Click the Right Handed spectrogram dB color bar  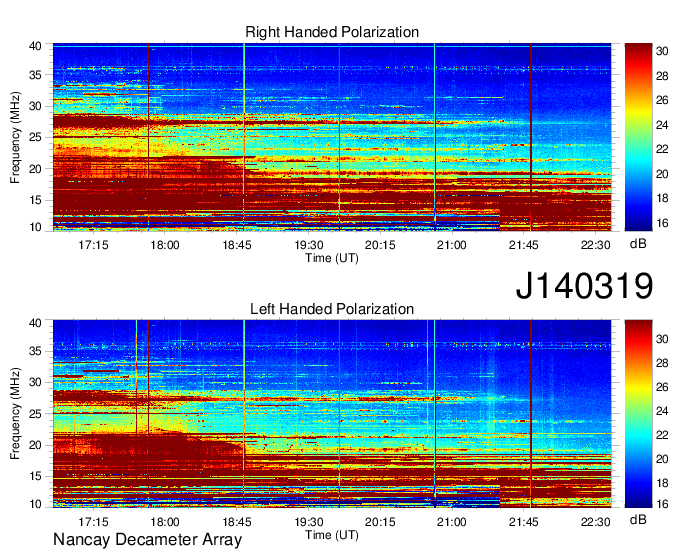coord(638,137)
